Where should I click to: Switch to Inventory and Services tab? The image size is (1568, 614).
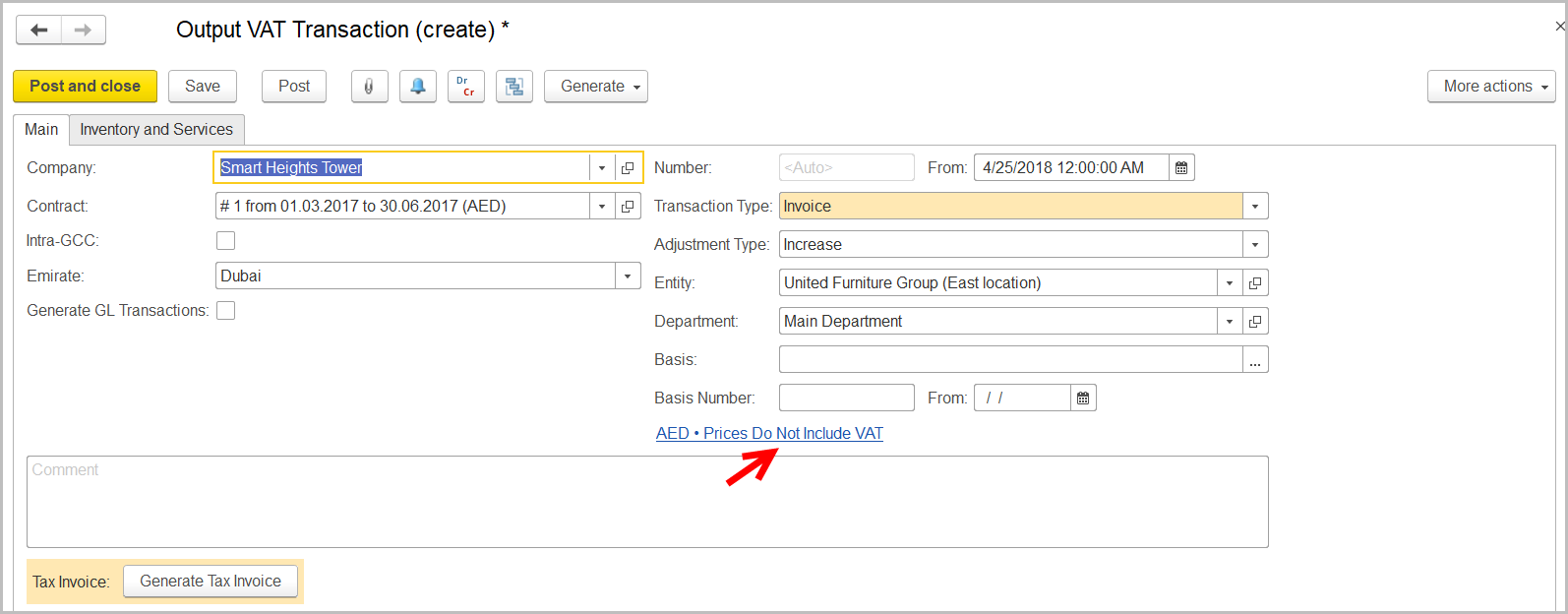pos(156,130)
